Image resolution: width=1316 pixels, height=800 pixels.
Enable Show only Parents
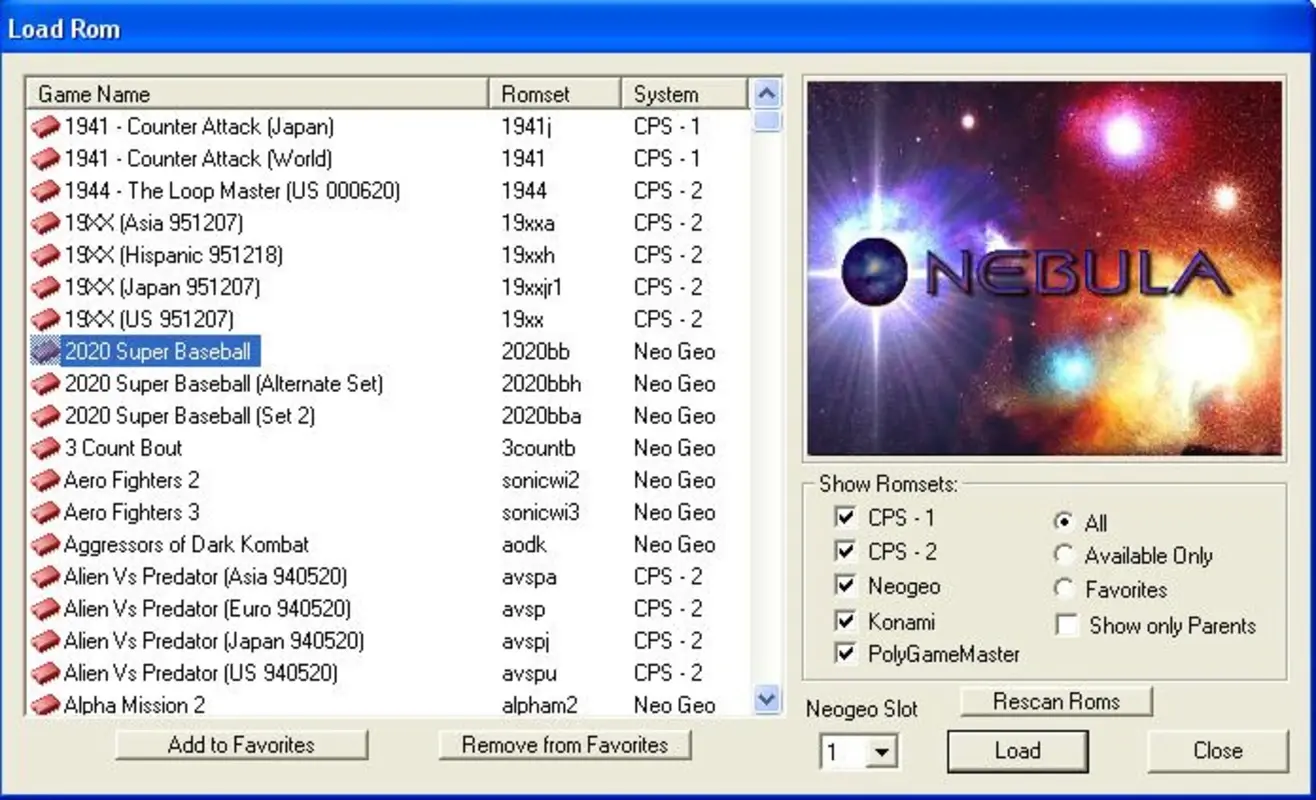point(1066,626)
